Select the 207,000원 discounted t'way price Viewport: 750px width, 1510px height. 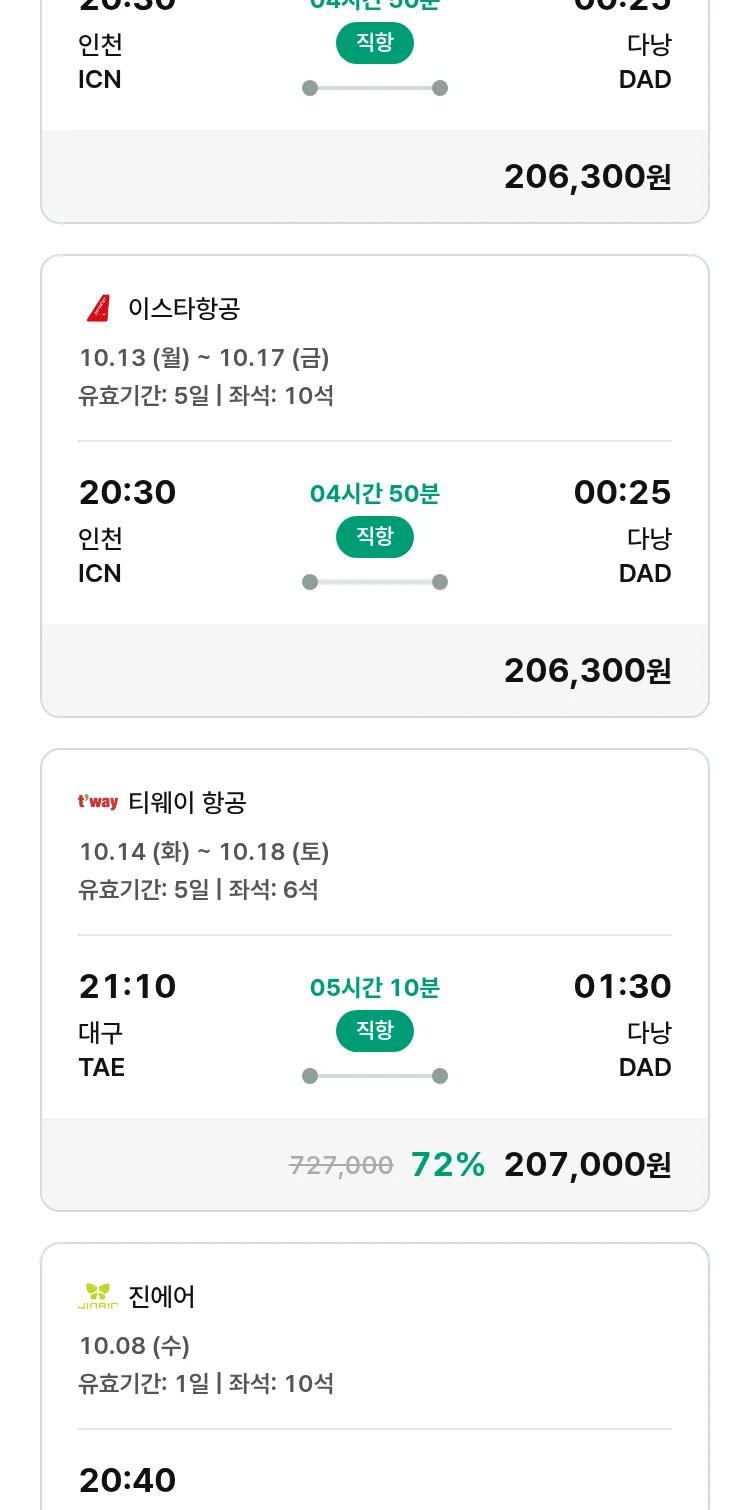[x=587, y=1165]
